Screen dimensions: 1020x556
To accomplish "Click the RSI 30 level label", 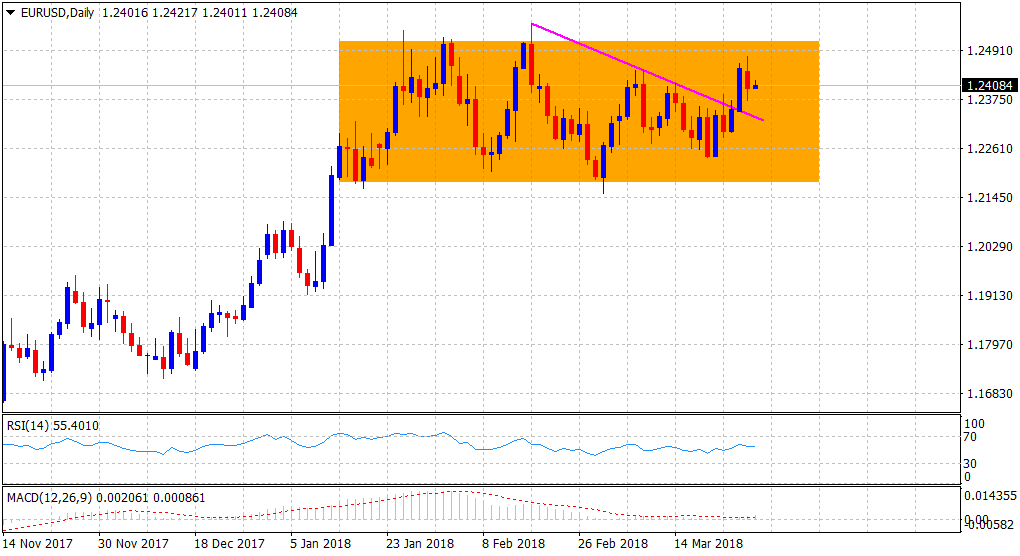I will click(970, 464).
